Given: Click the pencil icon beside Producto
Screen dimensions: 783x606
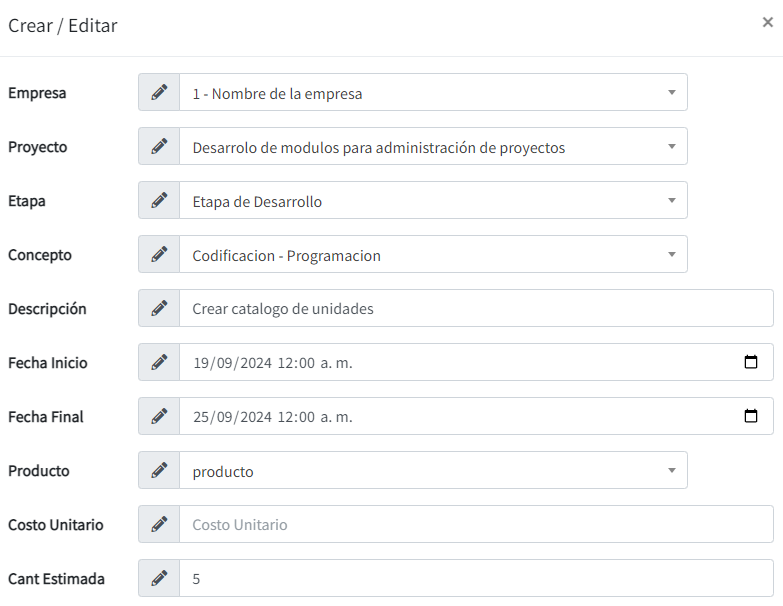Looking at the screenshot, I should click(159, 471).
